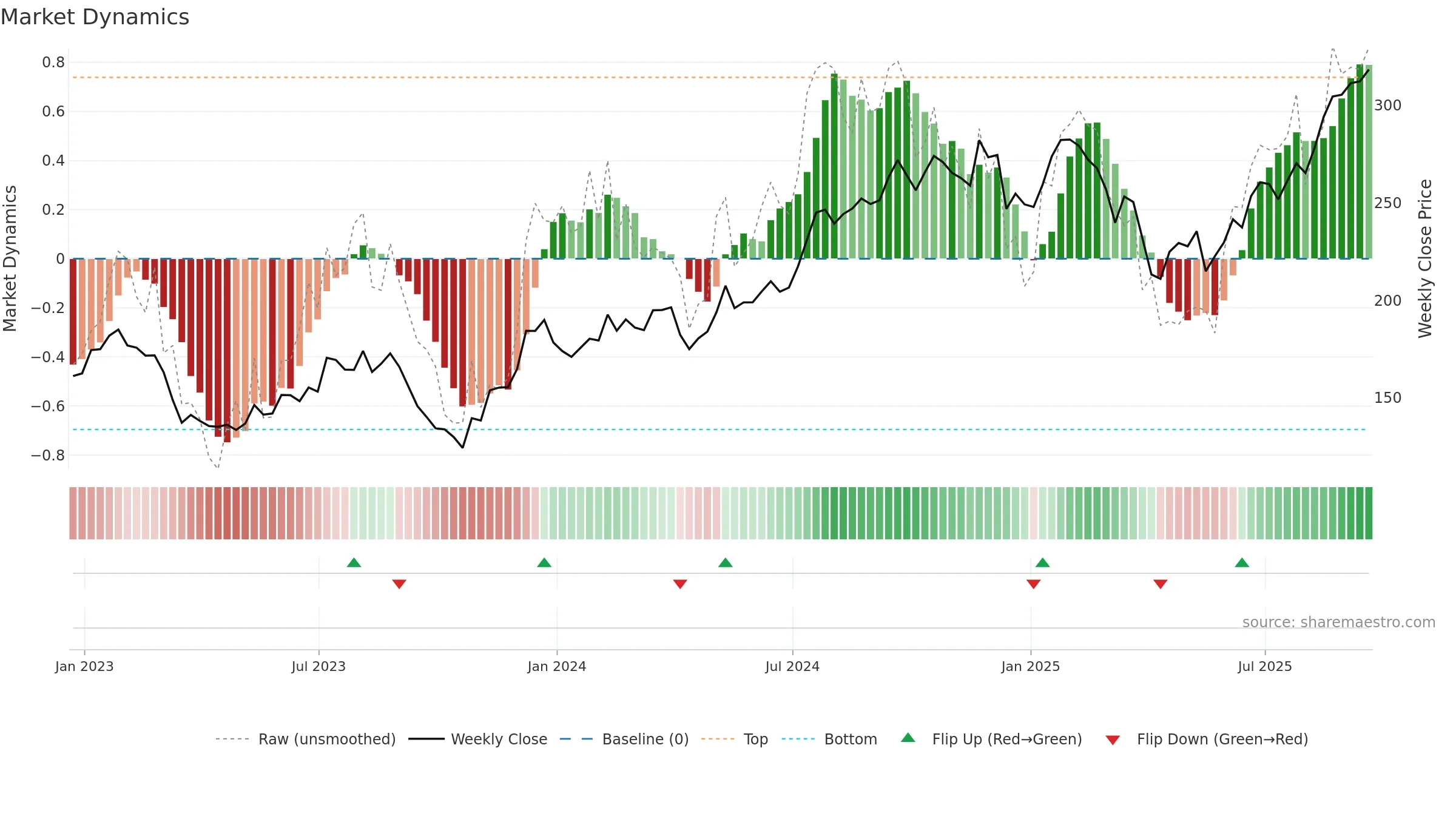Click the 0.4 left axis tick label
Viewport: 1456px width, 819px height.
coord(53,161)
